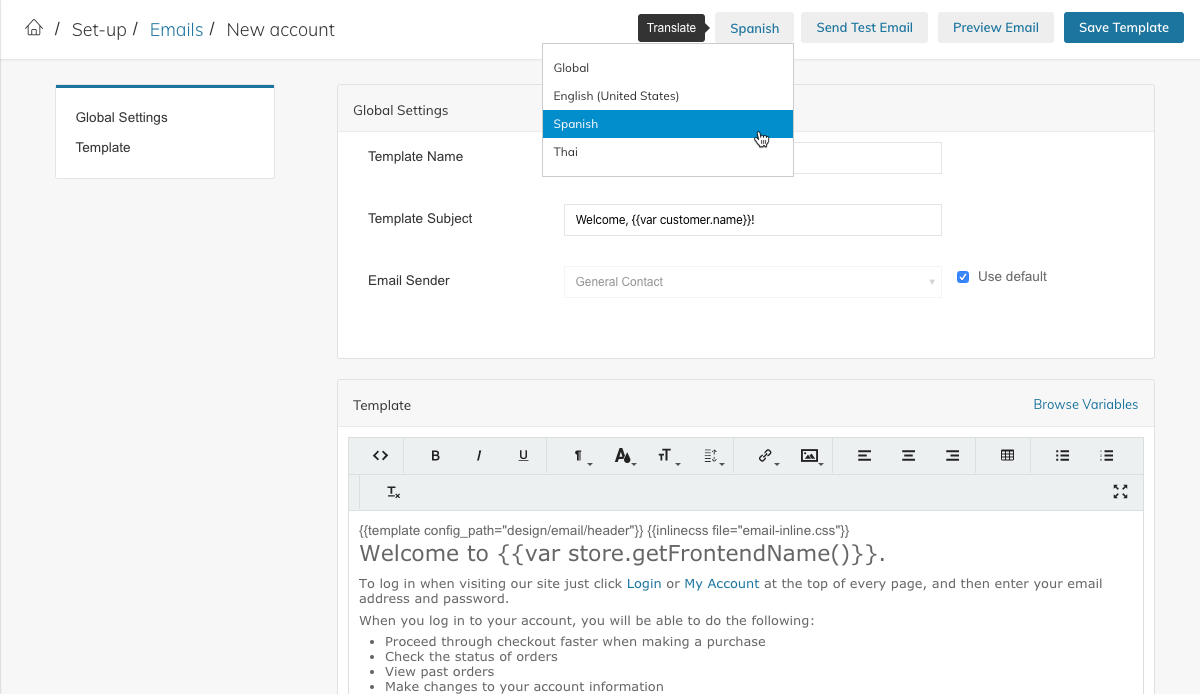Screen dimensions: 1200x694
Task: Go to home via house icon
Action: point(34,28)
